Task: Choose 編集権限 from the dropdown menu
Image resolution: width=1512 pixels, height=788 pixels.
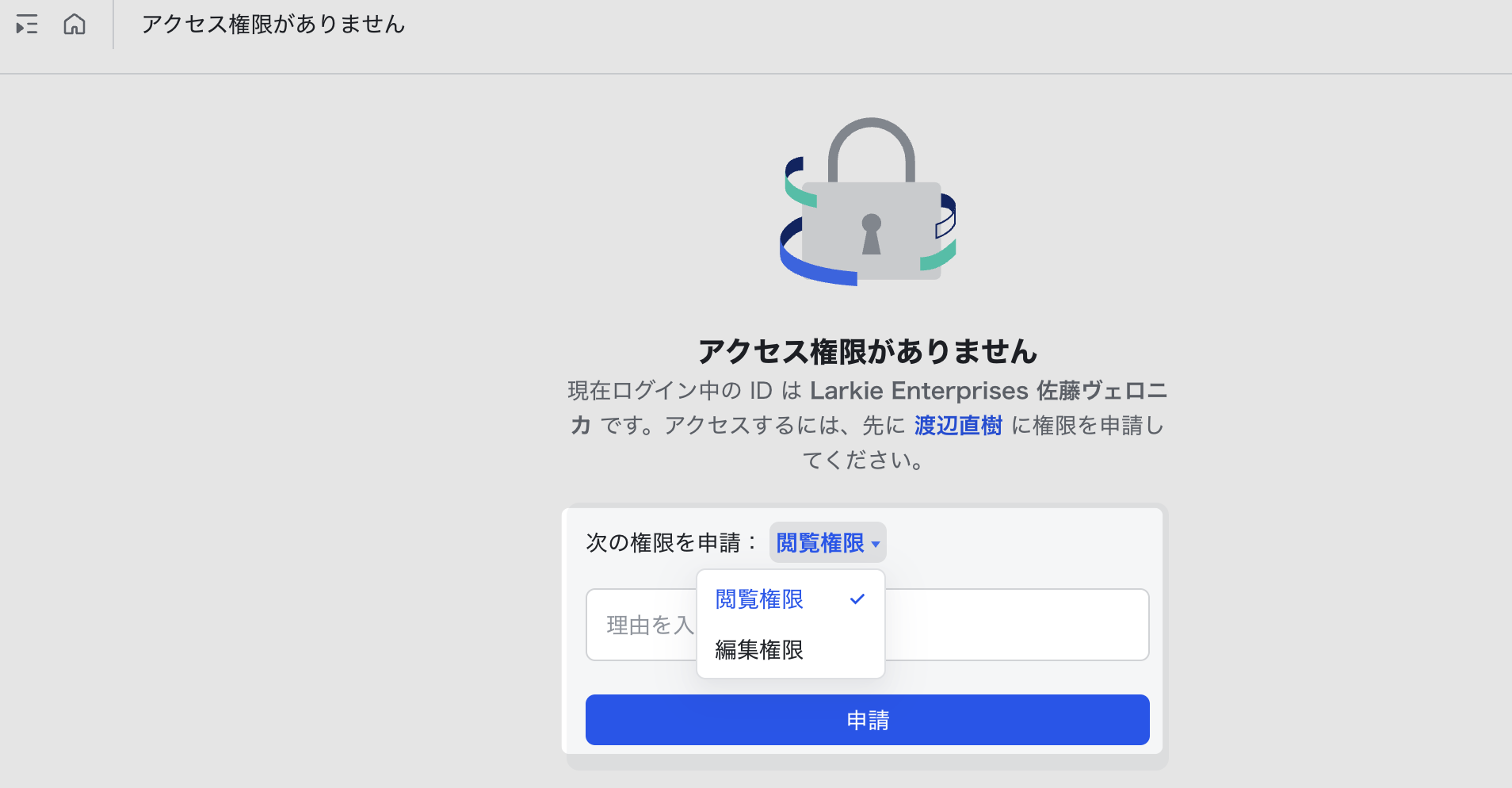Action: tap(759, 650)
